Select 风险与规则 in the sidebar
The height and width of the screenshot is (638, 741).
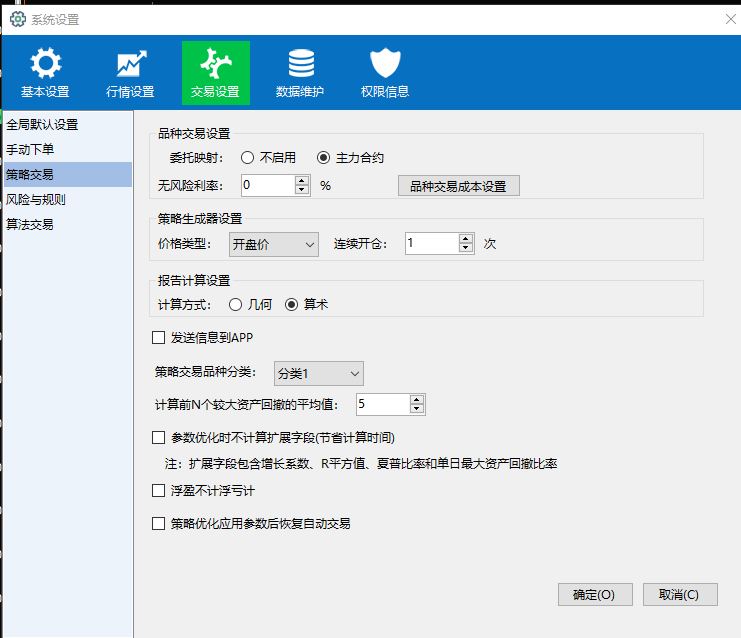point(35,199)
